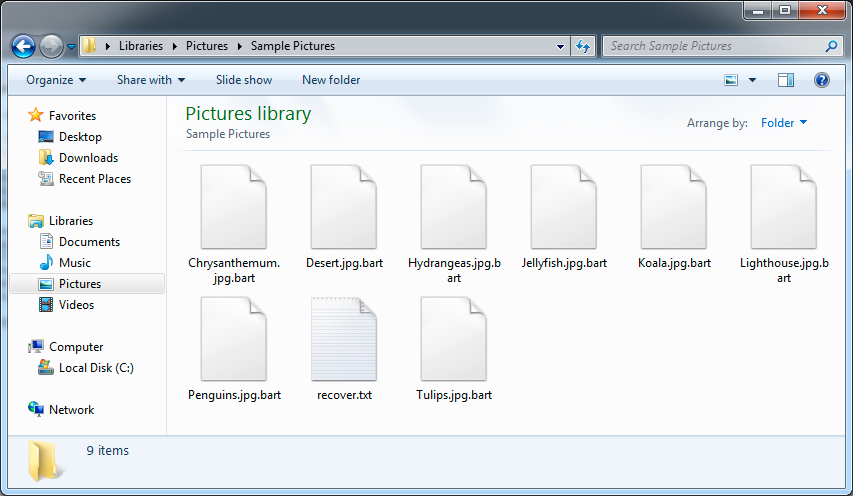Toggle the preview pane button

tap(786, 80)
